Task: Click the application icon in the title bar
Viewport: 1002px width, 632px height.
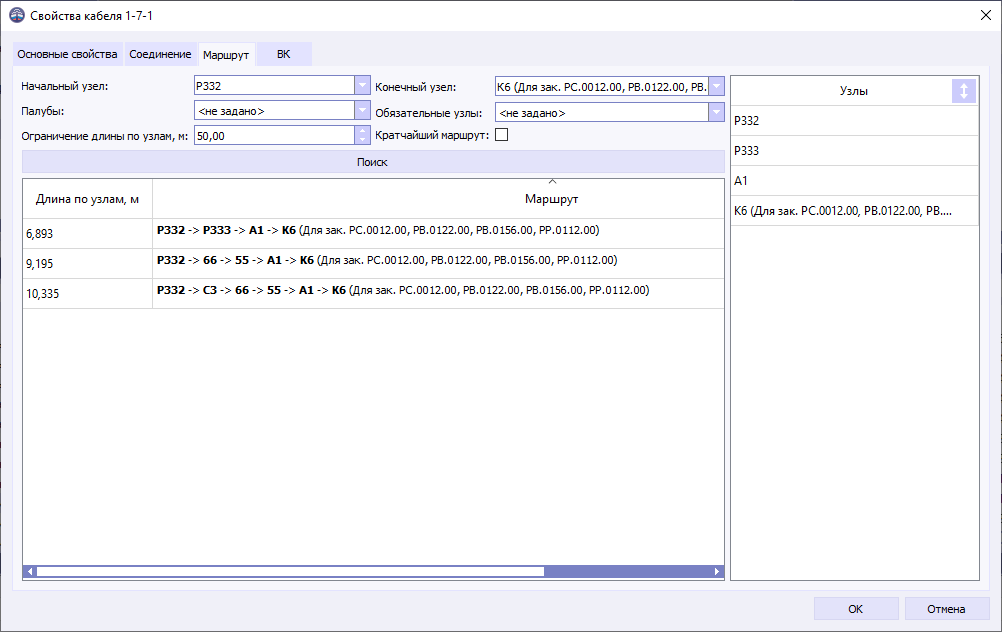Action: point(19,15)
